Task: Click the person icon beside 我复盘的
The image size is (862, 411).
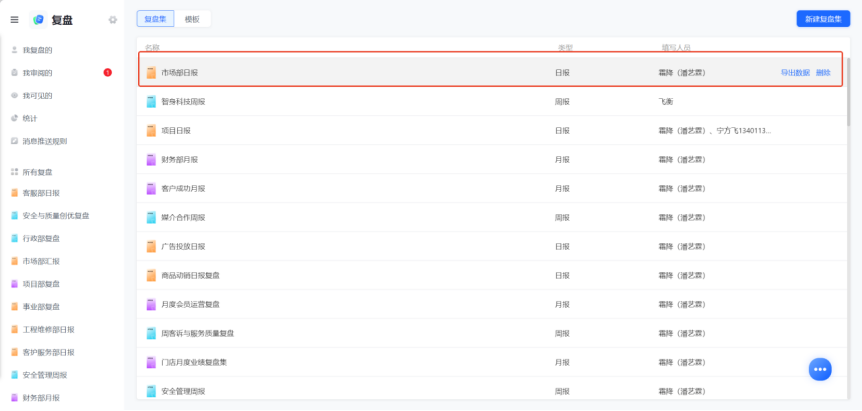Action: 14,50
